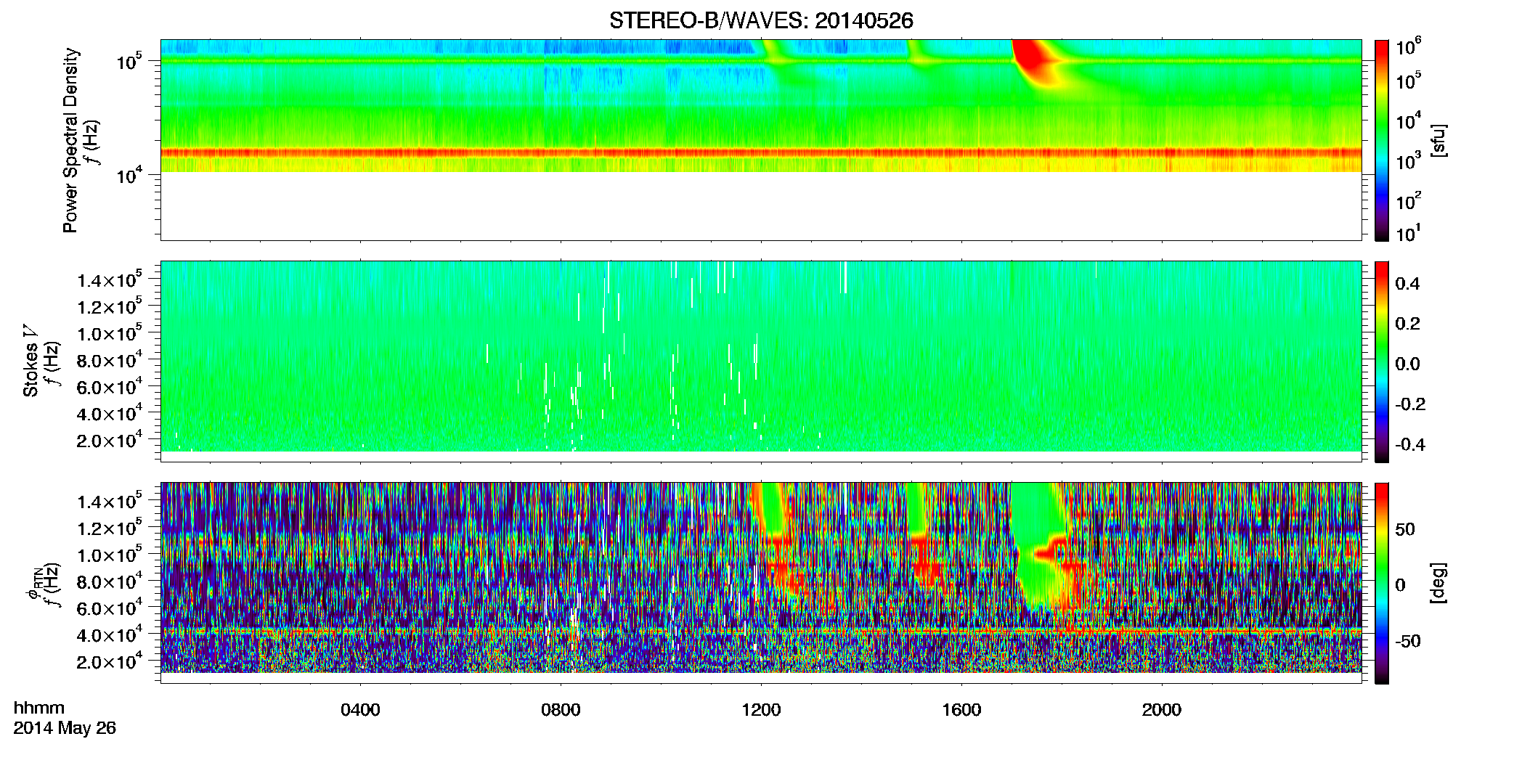This screenshot has width=1522, height=784.
Task: Select the Stokes V color bar
Action: (x=1382, y=362)
